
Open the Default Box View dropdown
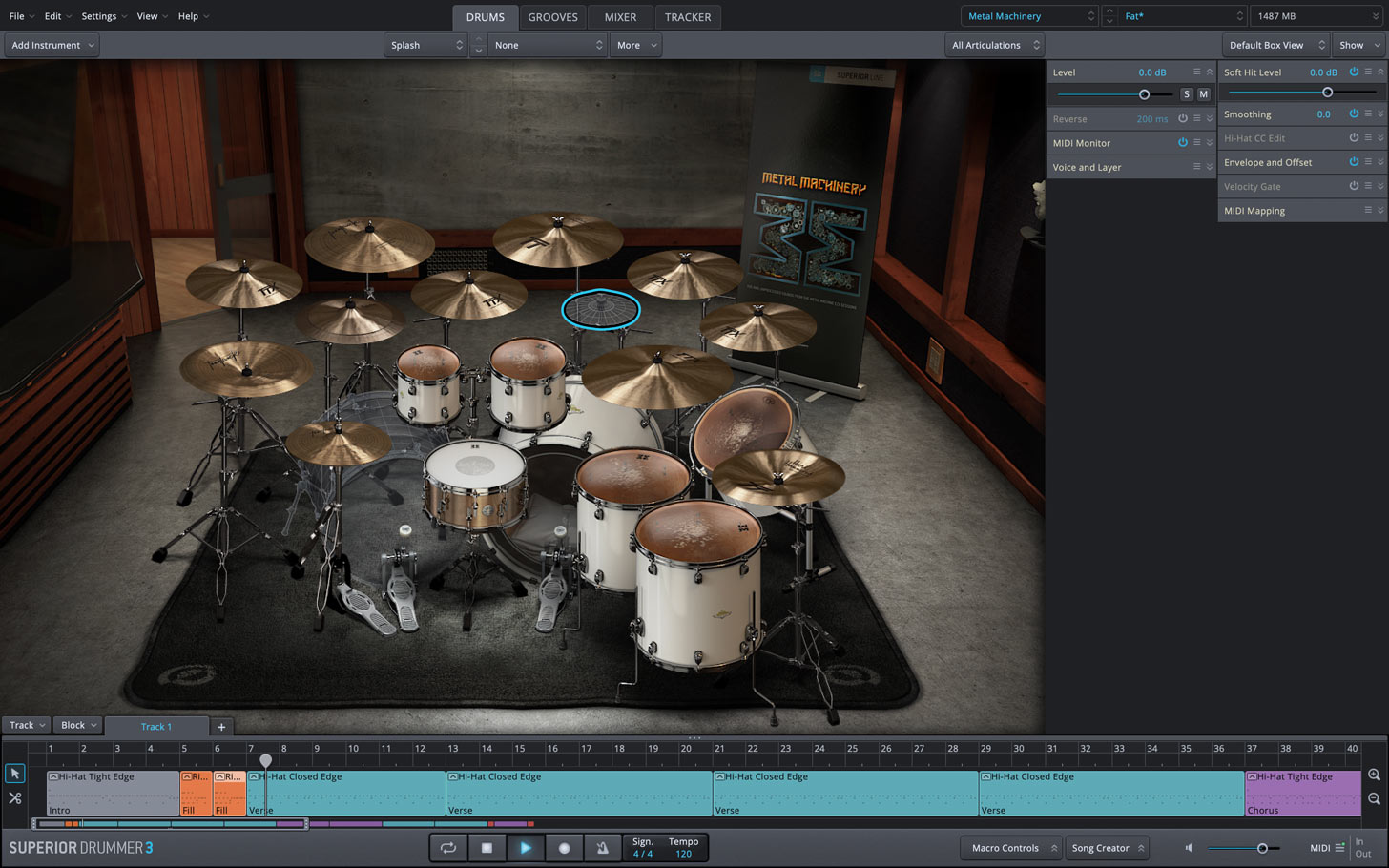[x=1275, y=45]
